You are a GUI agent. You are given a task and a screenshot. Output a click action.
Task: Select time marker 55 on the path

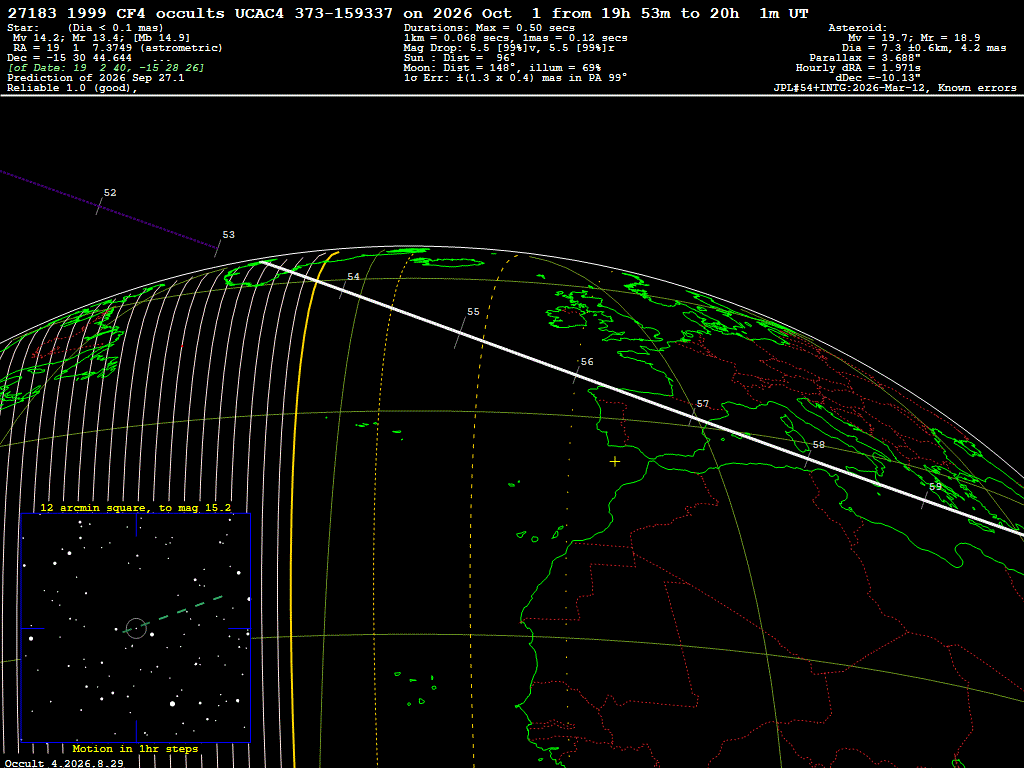coord(473,312)
